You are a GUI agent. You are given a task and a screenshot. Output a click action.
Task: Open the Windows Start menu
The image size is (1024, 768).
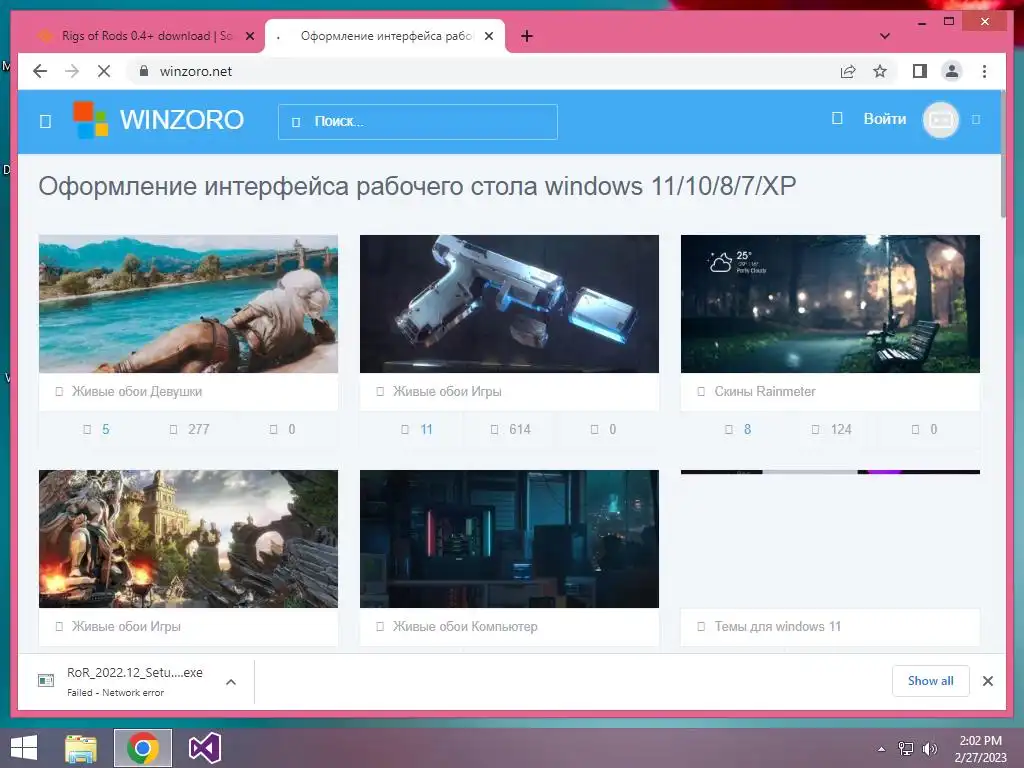pyautogui.click(x=24, y=748)
